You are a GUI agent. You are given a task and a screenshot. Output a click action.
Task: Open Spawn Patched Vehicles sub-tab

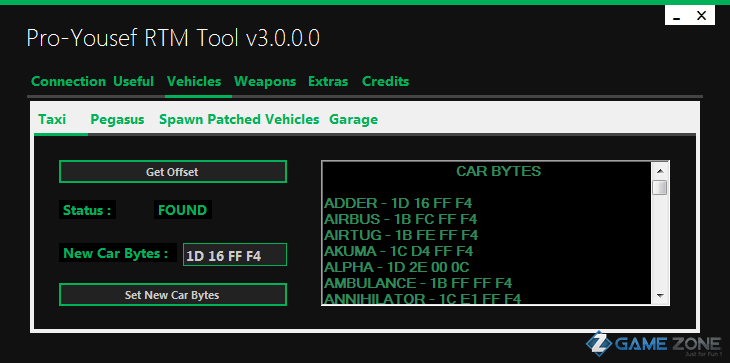239,120
